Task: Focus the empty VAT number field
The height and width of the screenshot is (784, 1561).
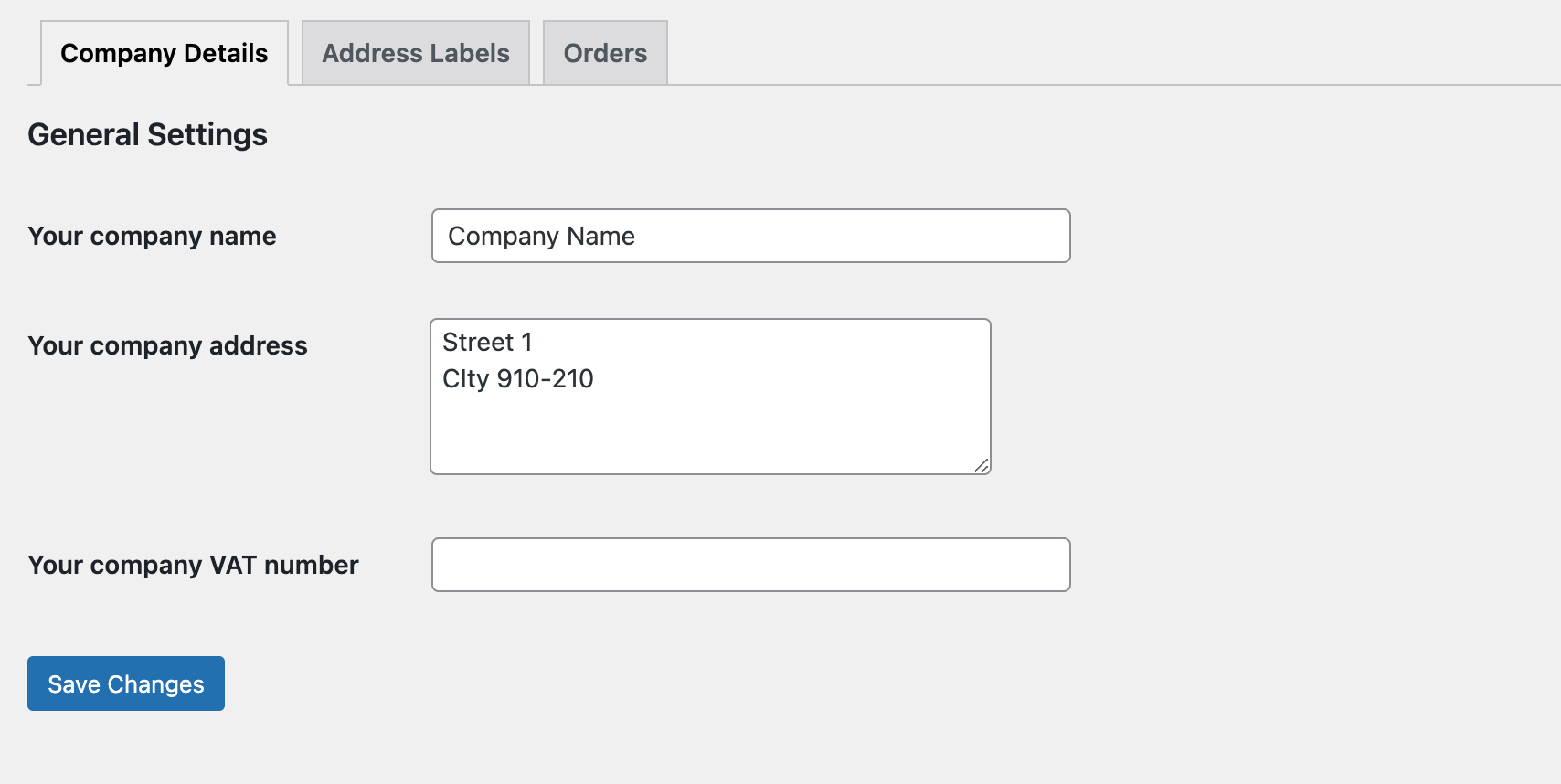Action: 751,565
